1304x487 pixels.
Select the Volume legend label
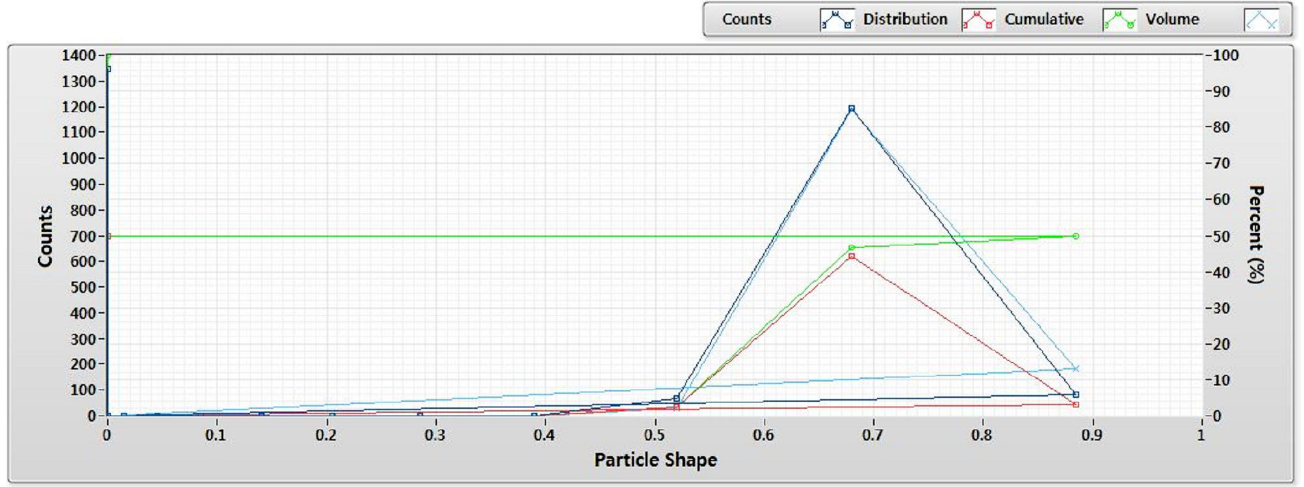(x=1172, y=19)
